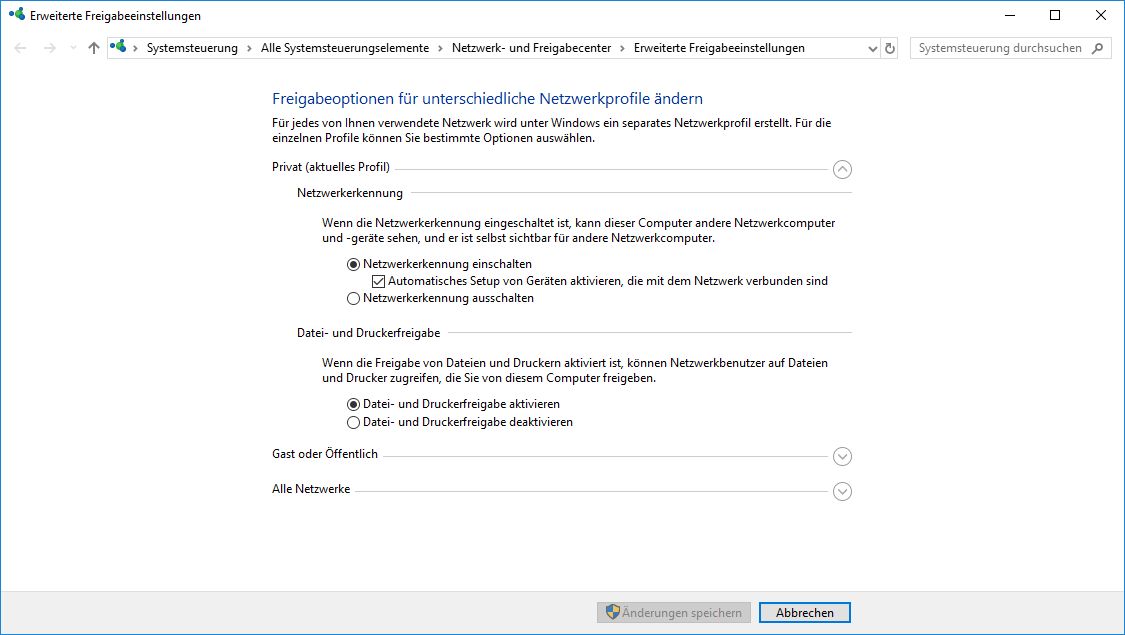1125x635 pixels.
Task: Collapse the Privat (aktuelles Profil) section
Action: click(842, 170)
